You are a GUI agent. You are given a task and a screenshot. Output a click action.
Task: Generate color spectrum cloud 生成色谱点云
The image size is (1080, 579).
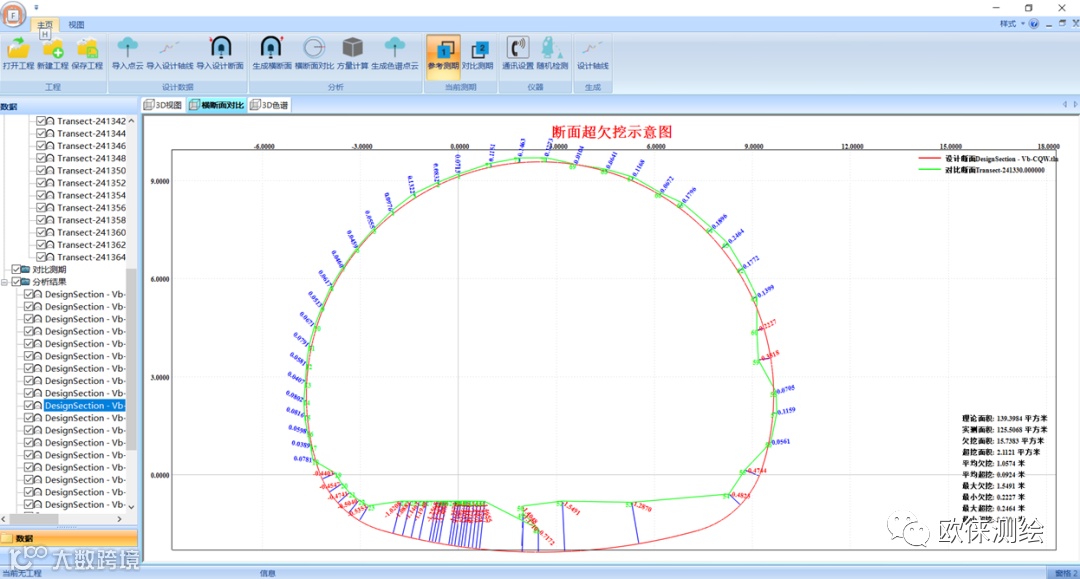395,54
